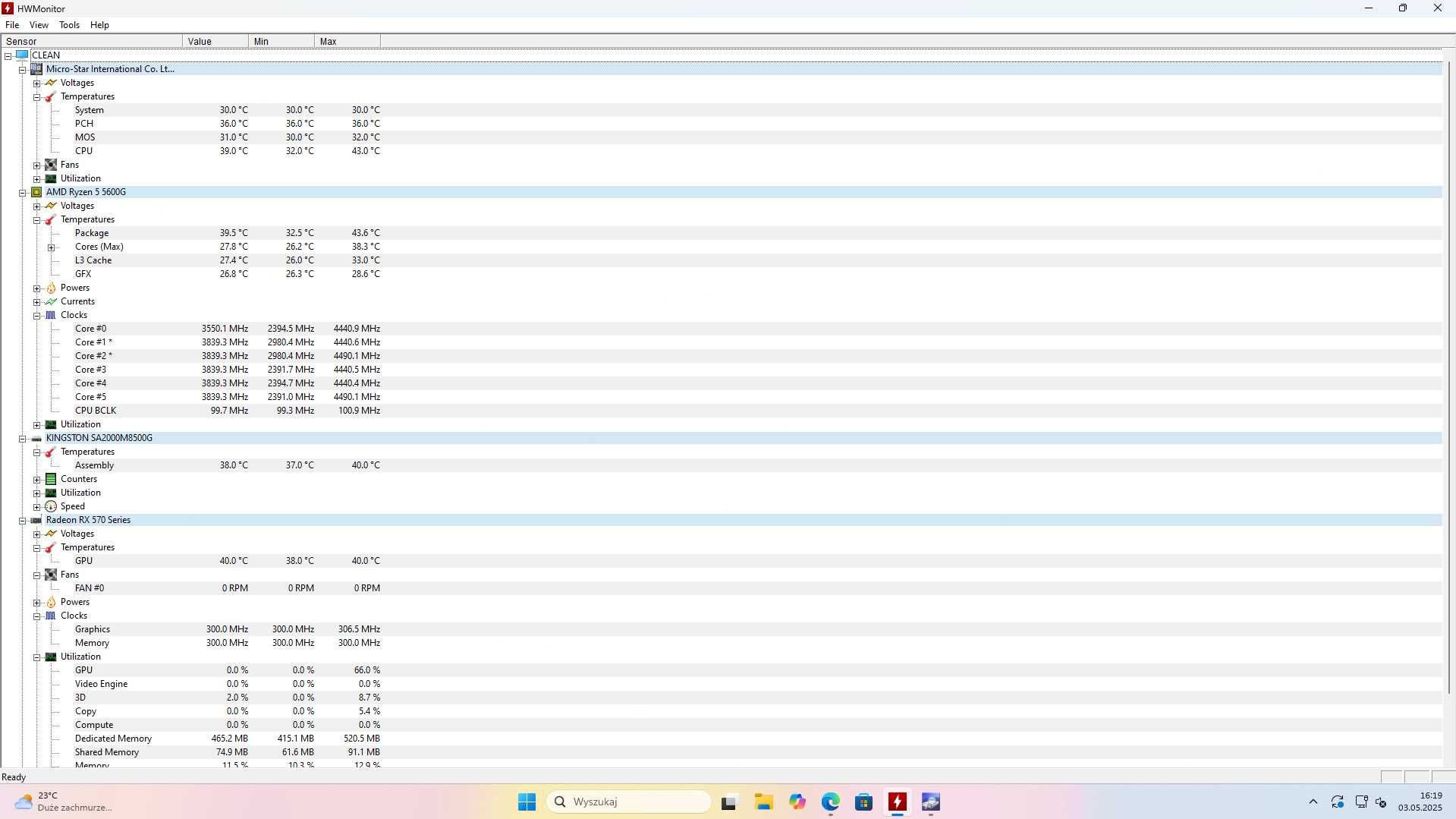The image size is (1456, 819).
Task: Open Microsoft Edge from taskbar
Action: (830, 802)
